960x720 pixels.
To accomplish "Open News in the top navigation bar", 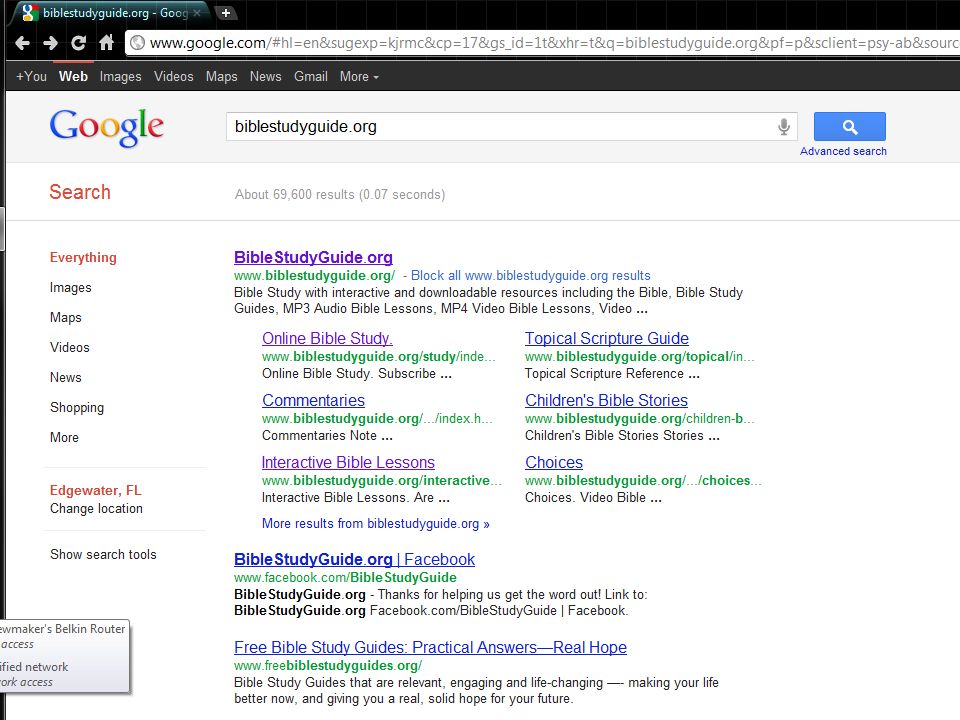I will coord(266,77).
